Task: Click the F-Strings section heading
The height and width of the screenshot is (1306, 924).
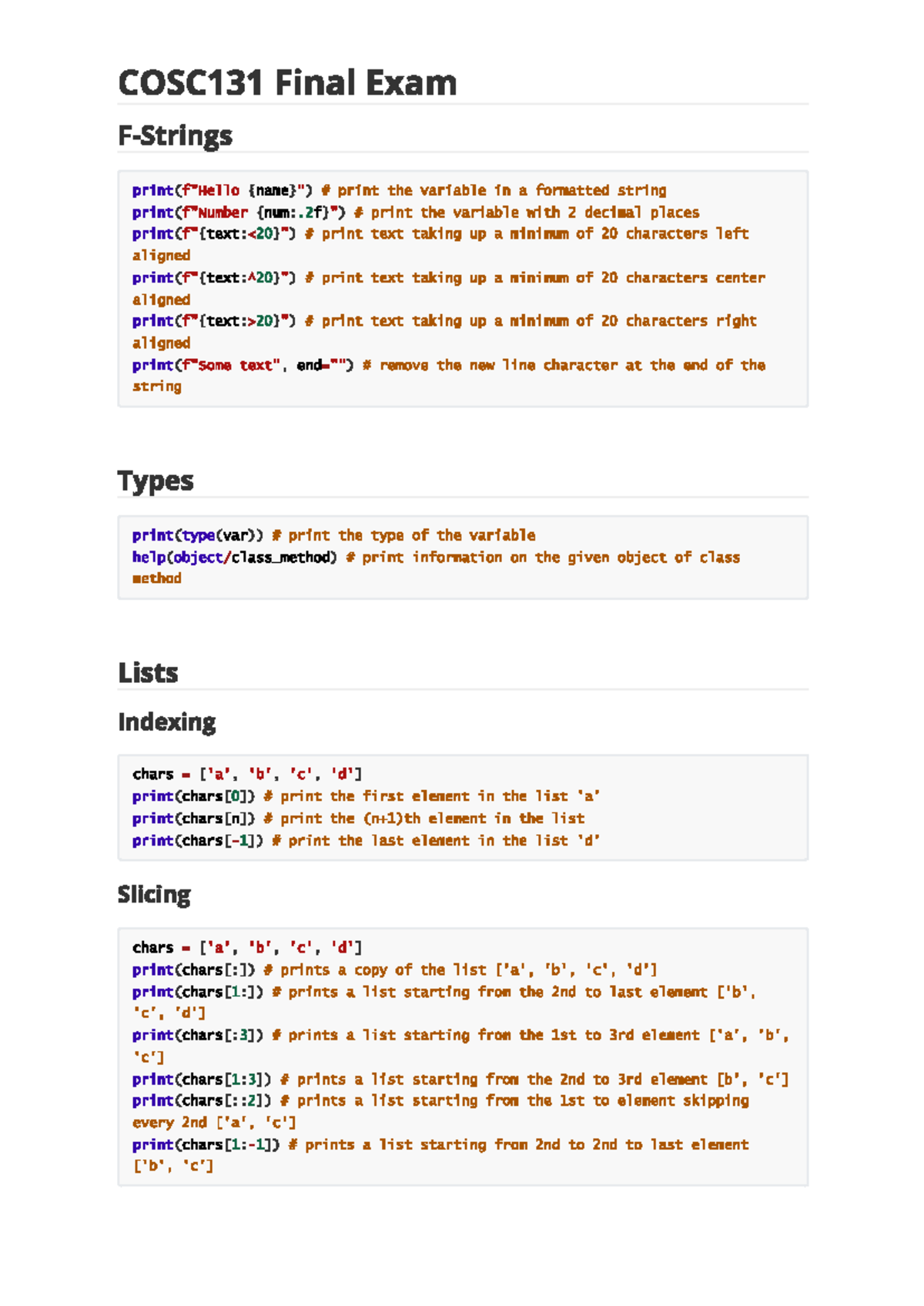Action: coord(175,136)
